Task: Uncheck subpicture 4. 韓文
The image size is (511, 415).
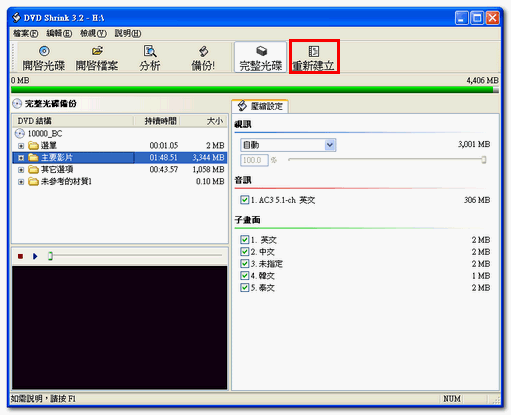Action: (x=244, y=276)
